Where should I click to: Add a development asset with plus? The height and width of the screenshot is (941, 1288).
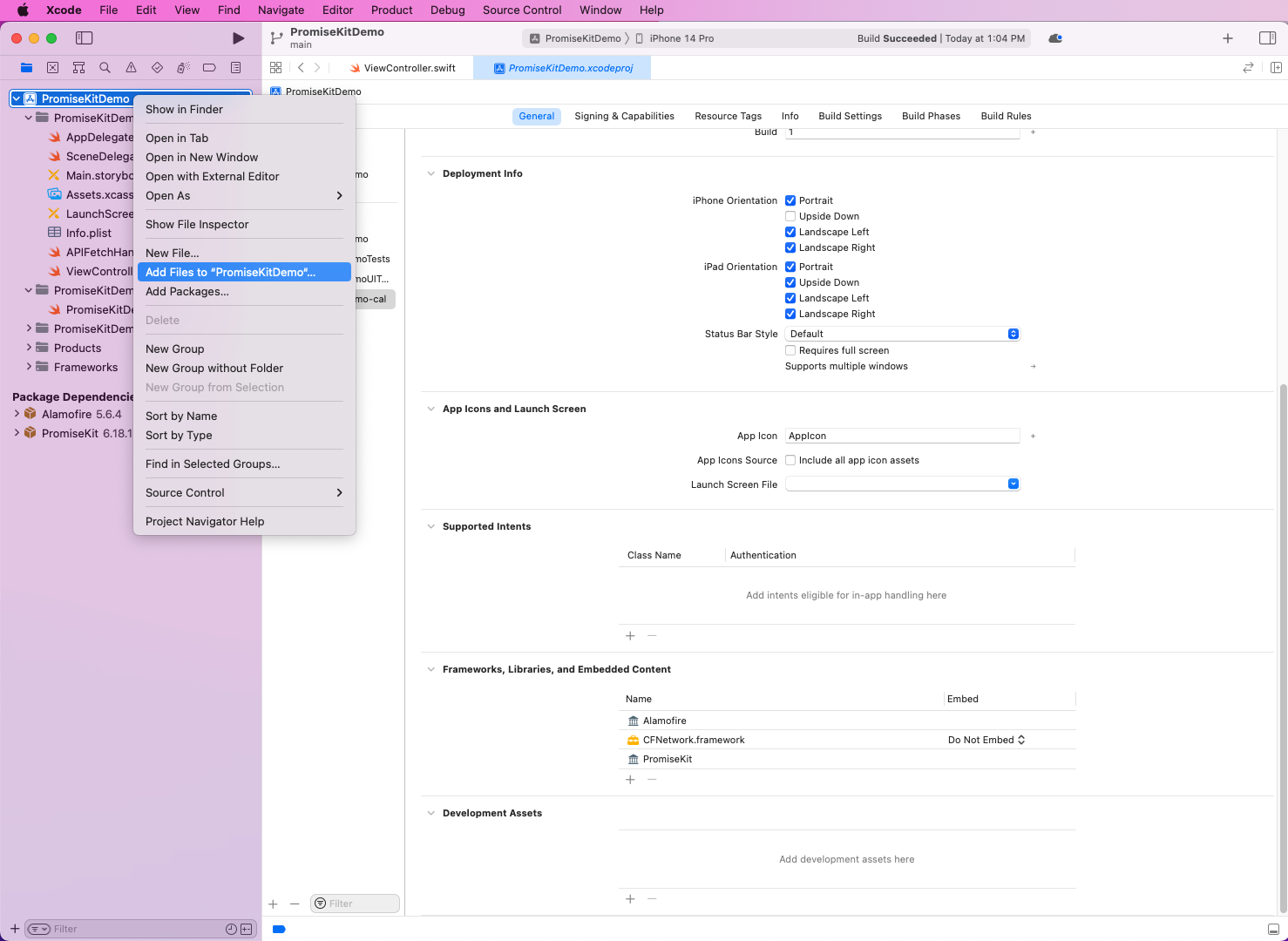(630, 899)
